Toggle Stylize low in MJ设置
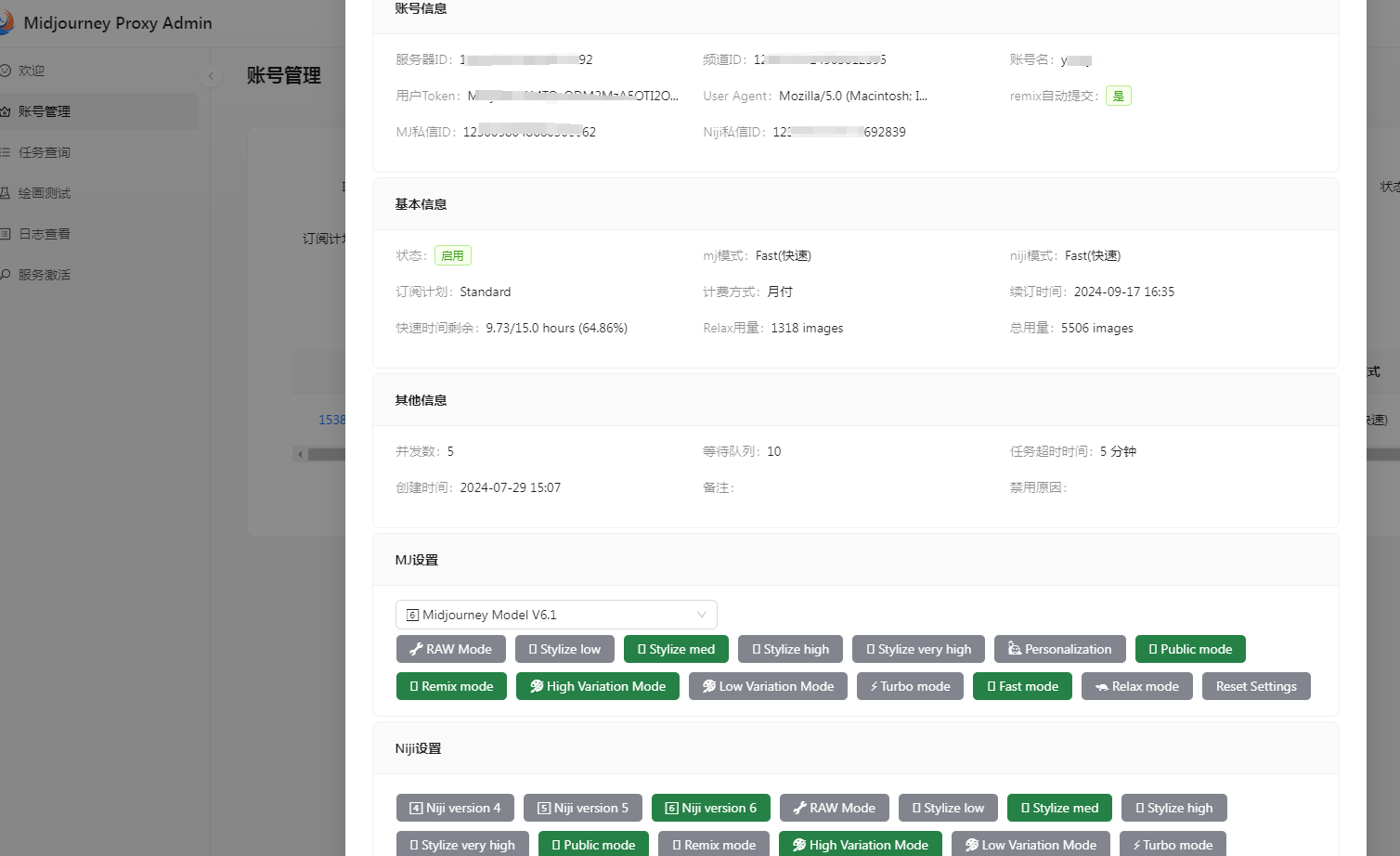 point(564,649)
